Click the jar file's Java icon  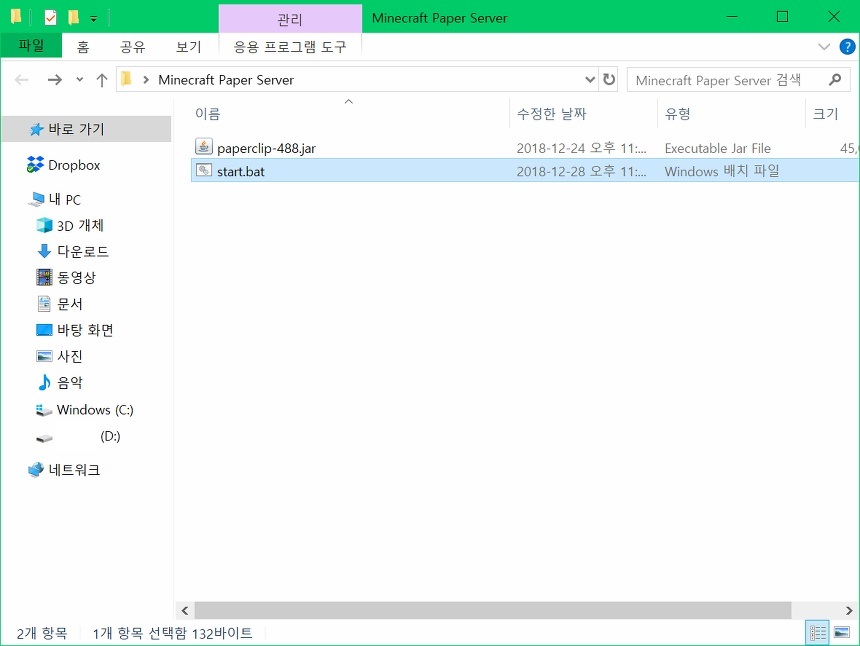point(203,147)
